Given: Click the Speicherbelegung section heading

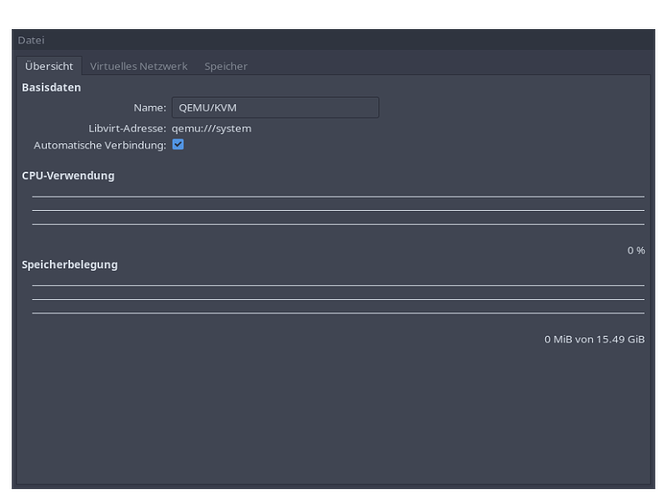Looking at the screenshot, I should pyautogui.click(x=70, y=265).
